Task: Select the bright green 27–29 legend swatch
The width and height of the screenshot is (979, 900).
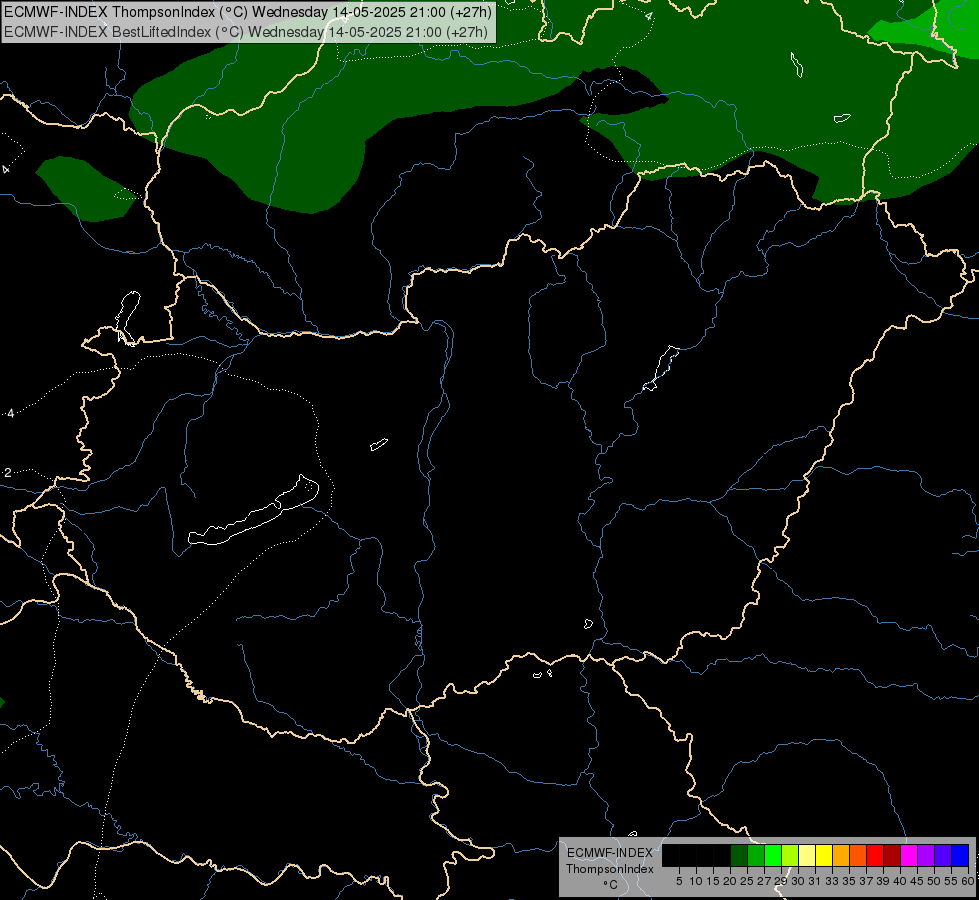Action: coord(773,855)
